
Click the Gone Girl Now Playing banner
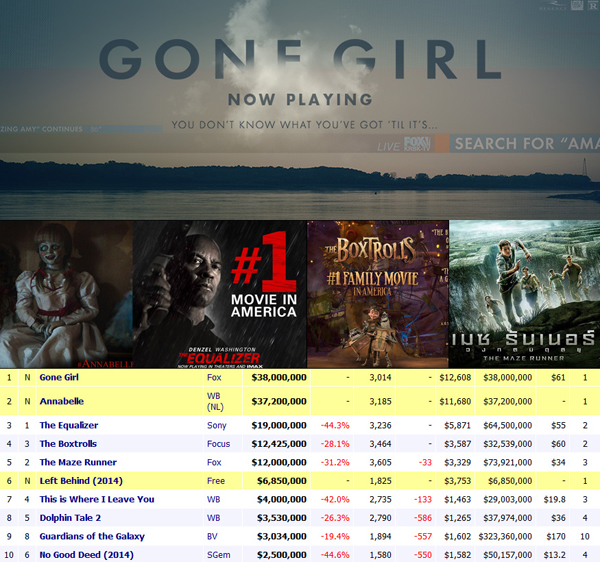[300, 110]
